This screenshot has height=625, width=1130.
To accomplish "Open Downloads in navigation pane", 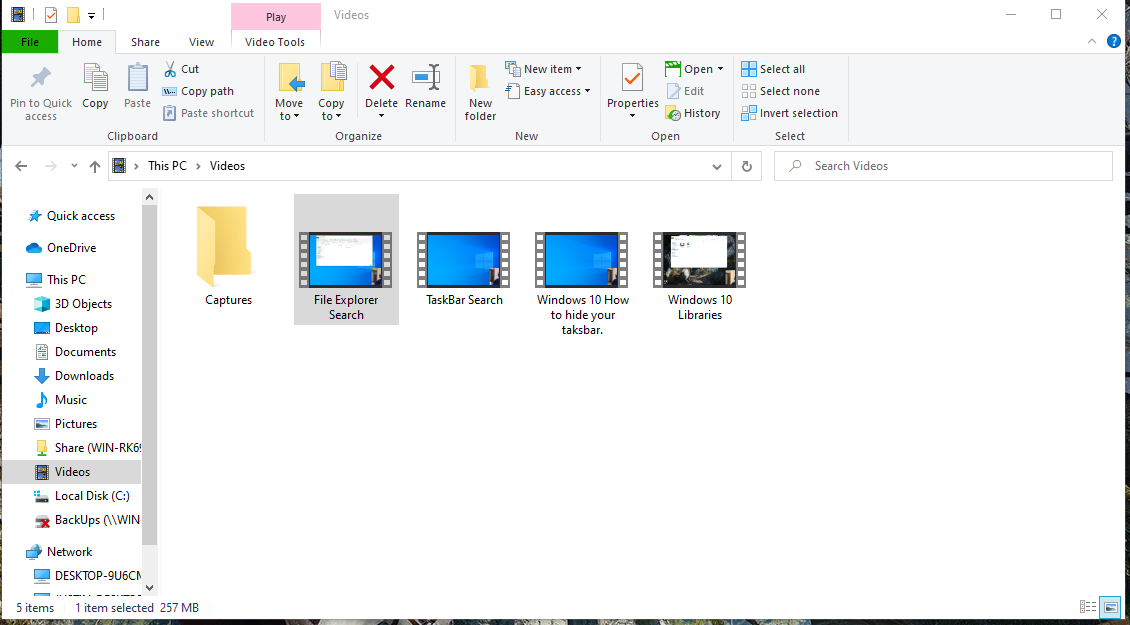I will tap(75, 376).
